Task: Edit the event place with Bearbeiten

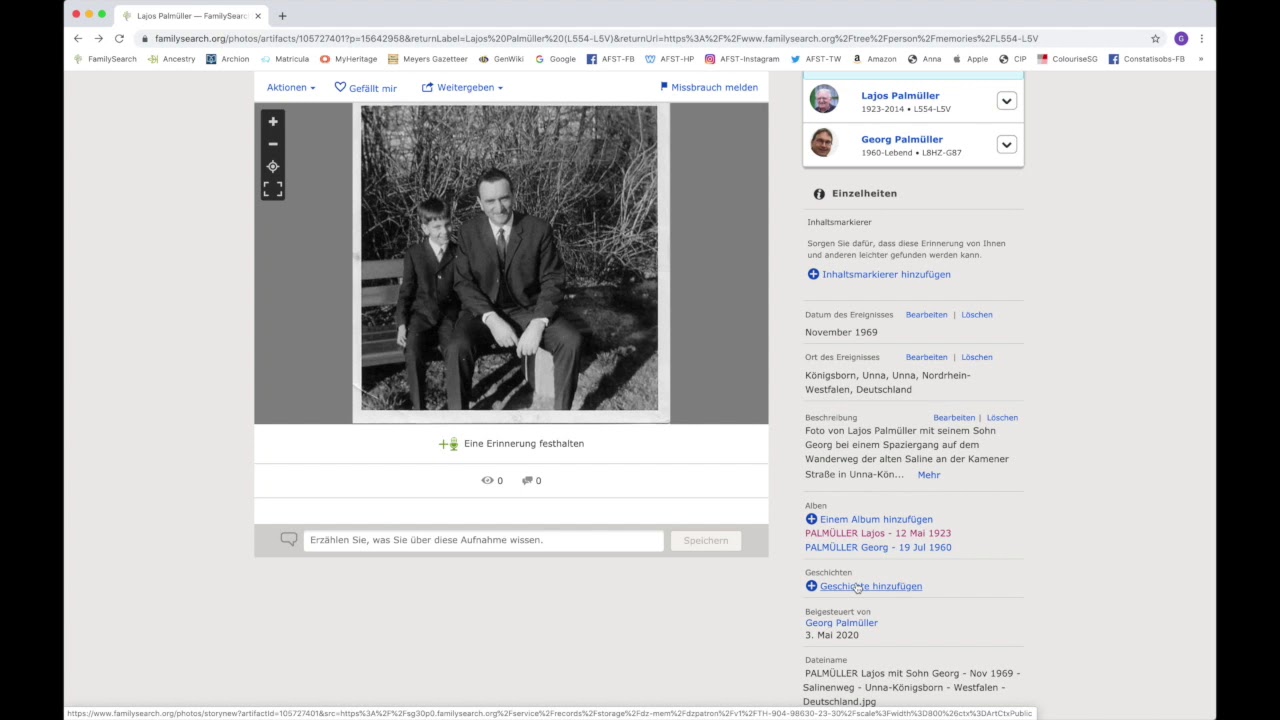Action: pos(926,357)
